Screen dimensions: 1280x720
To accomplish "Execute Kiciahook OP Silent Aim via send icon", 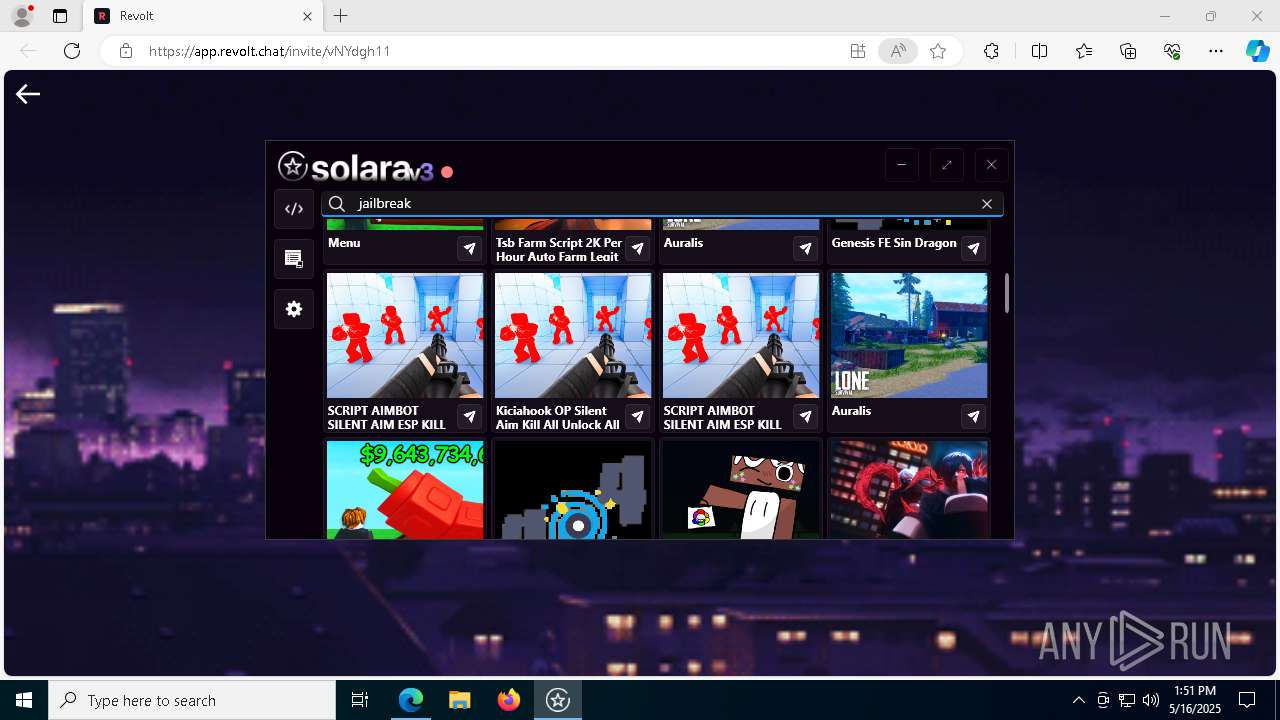I will 638,416.
